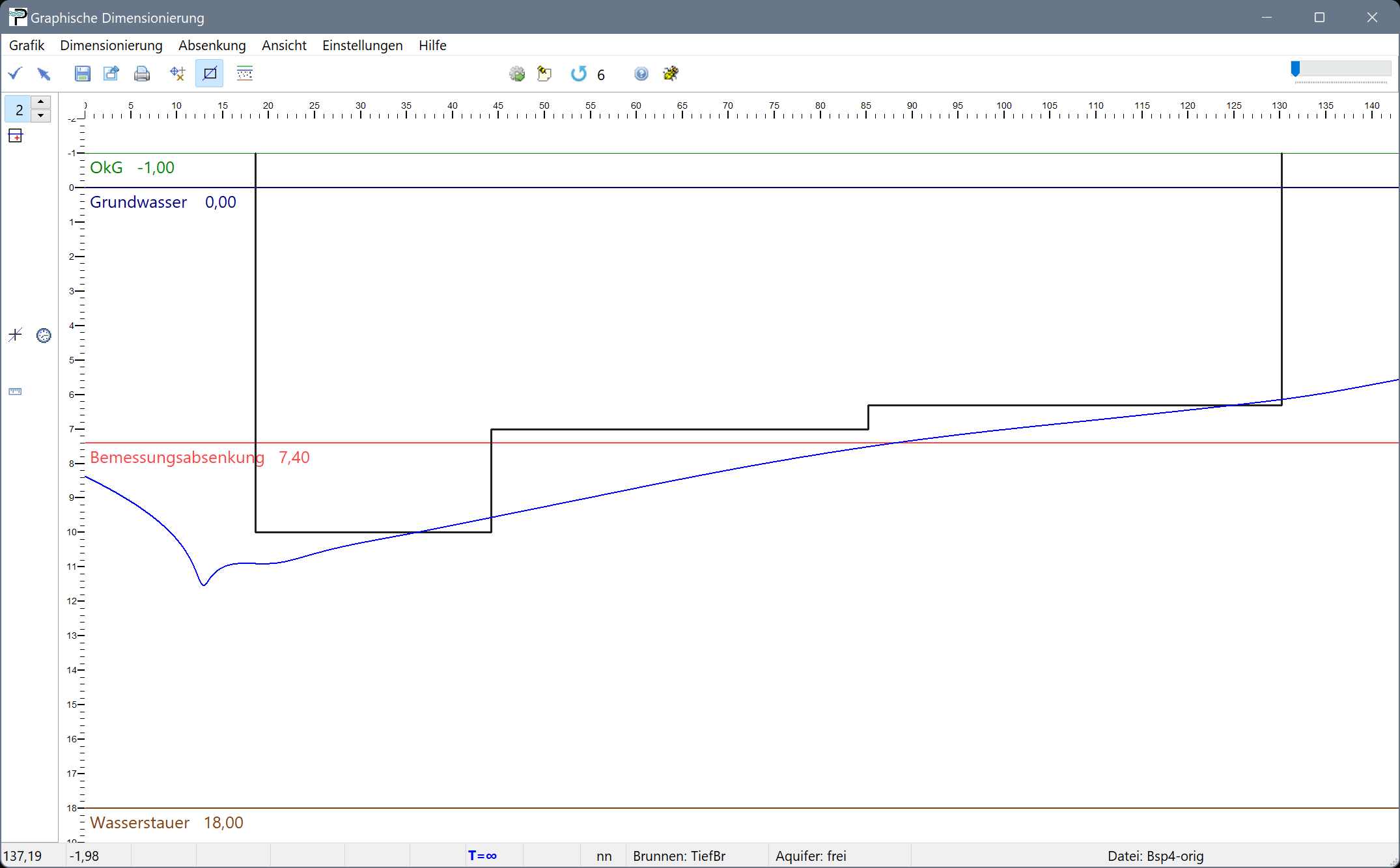The width and height of the screenshot is (1400, 868).
Task: Click the printer icon in toolbar
Action: pos(142,74)
